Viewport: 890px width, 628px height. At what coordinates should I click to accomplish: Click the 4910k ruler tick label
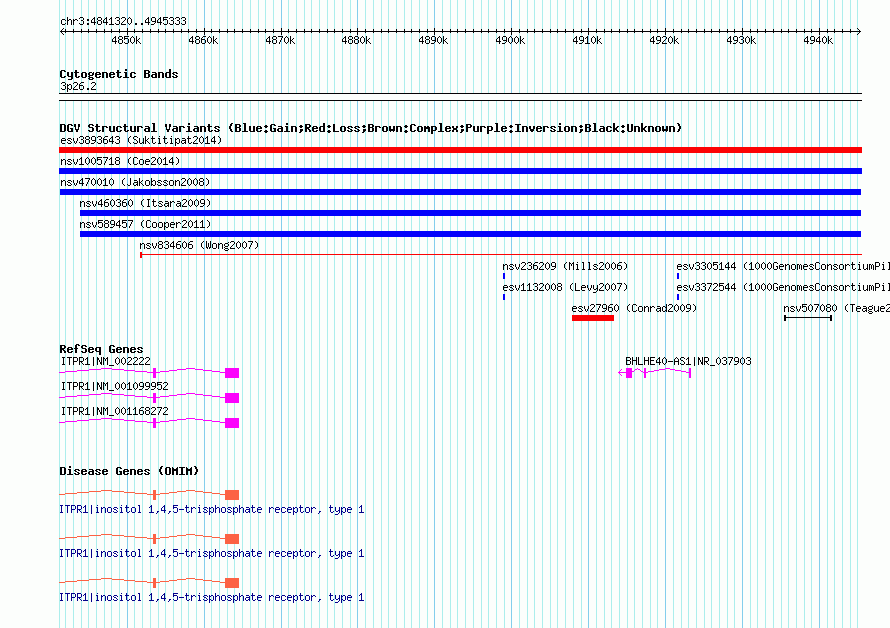point(587,40)
